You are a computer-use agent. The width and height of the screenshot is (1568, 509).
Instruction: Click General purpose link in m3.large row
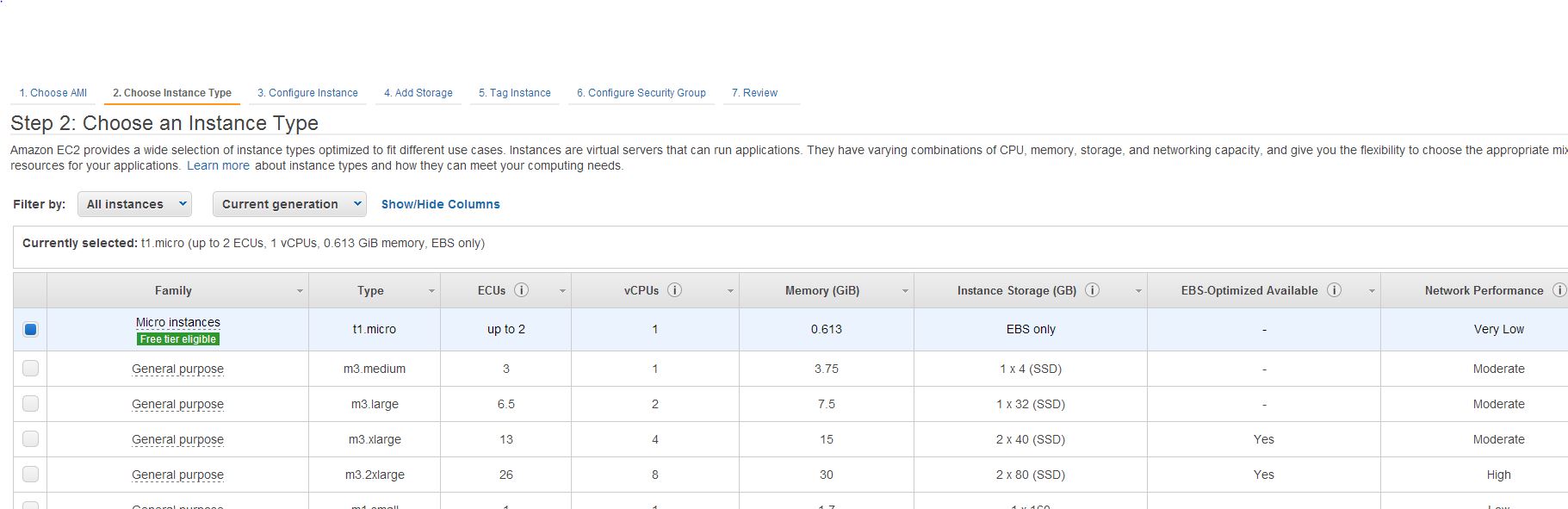point(177,404)
